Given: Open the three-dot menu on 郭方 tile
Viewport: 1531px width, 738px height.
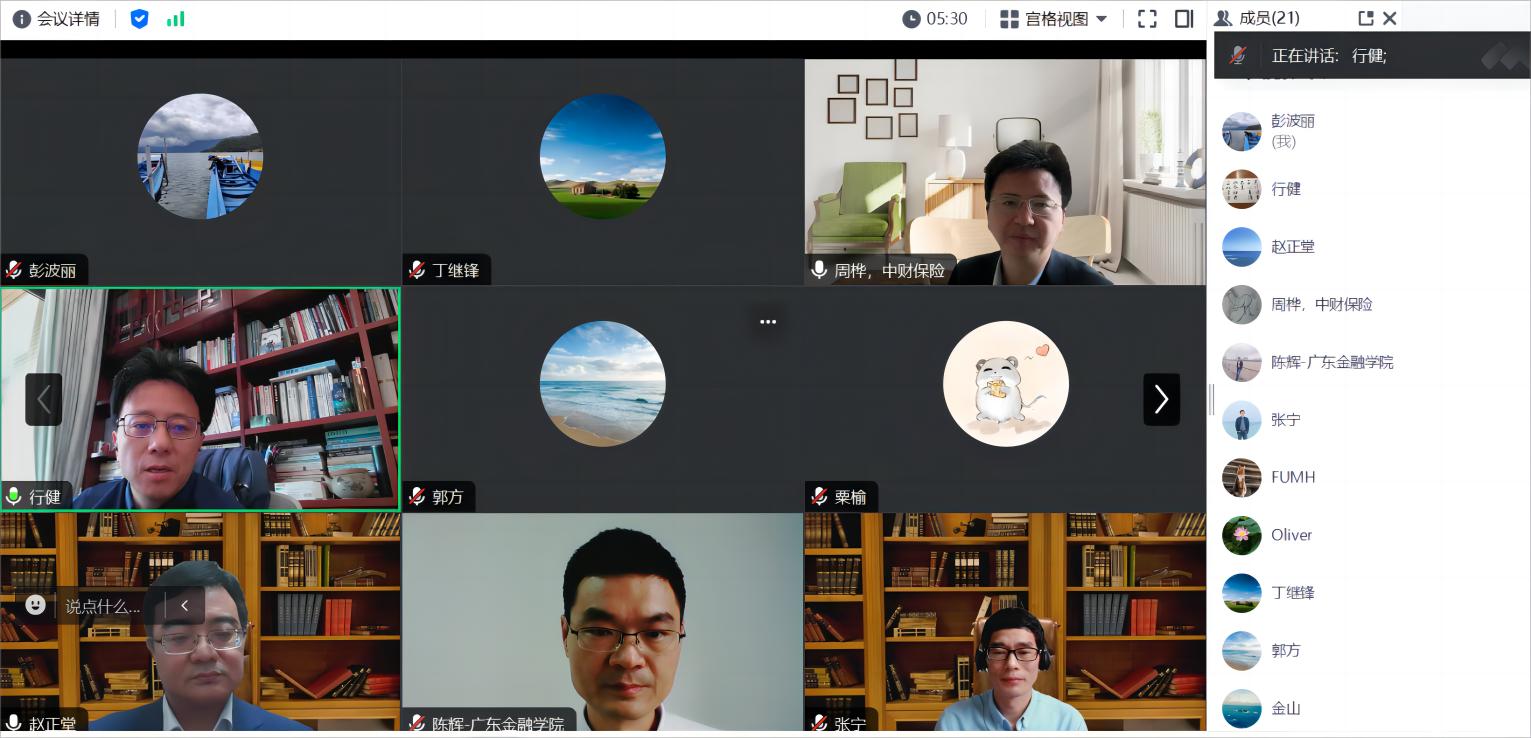Looking at the screenshot, I should (x=768, y=322).
